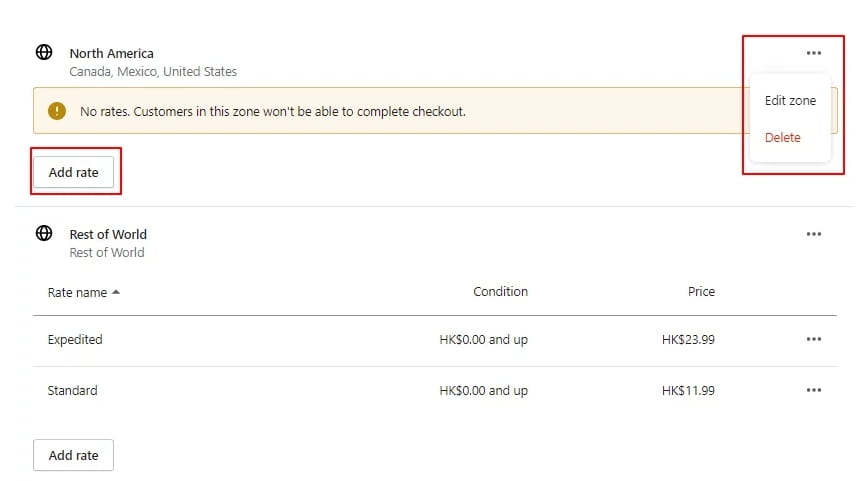The height and width of the screenshot is (481, 862).
Task: Add a rate to North America zone
Action: (x=74, y=172)
